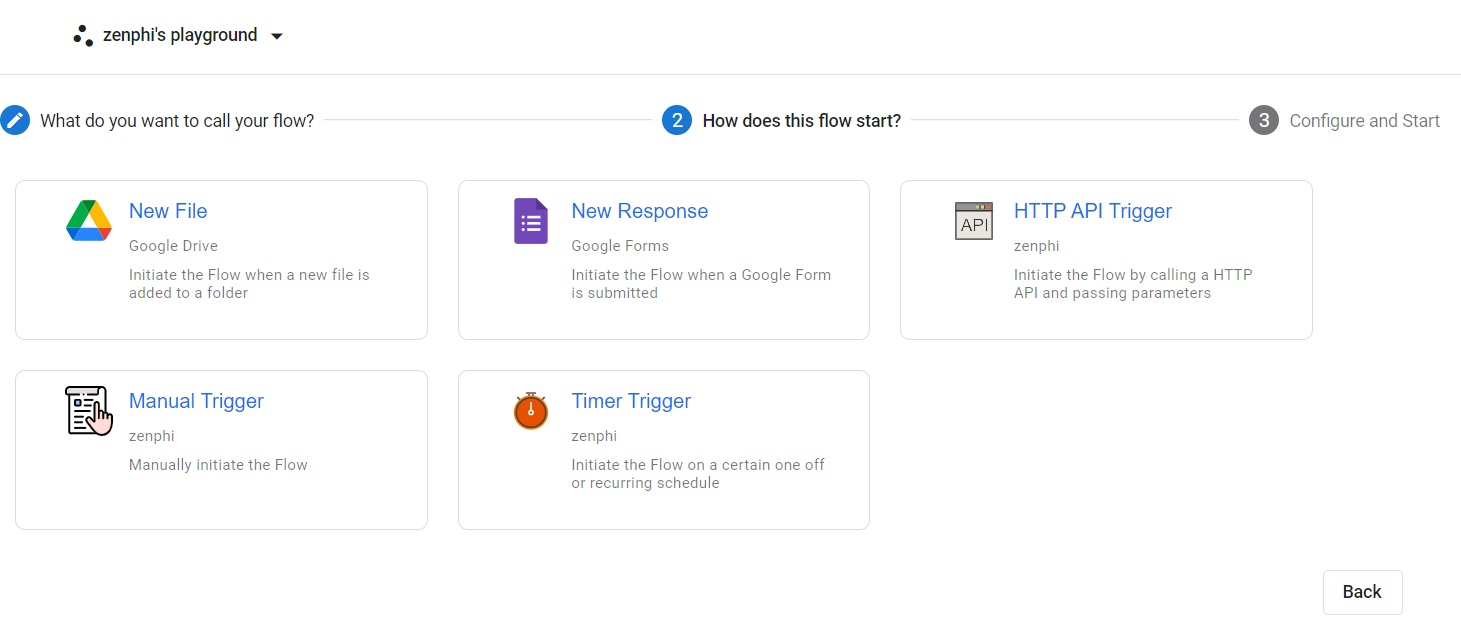Click the Manual Trigger title link

(196, 401)
